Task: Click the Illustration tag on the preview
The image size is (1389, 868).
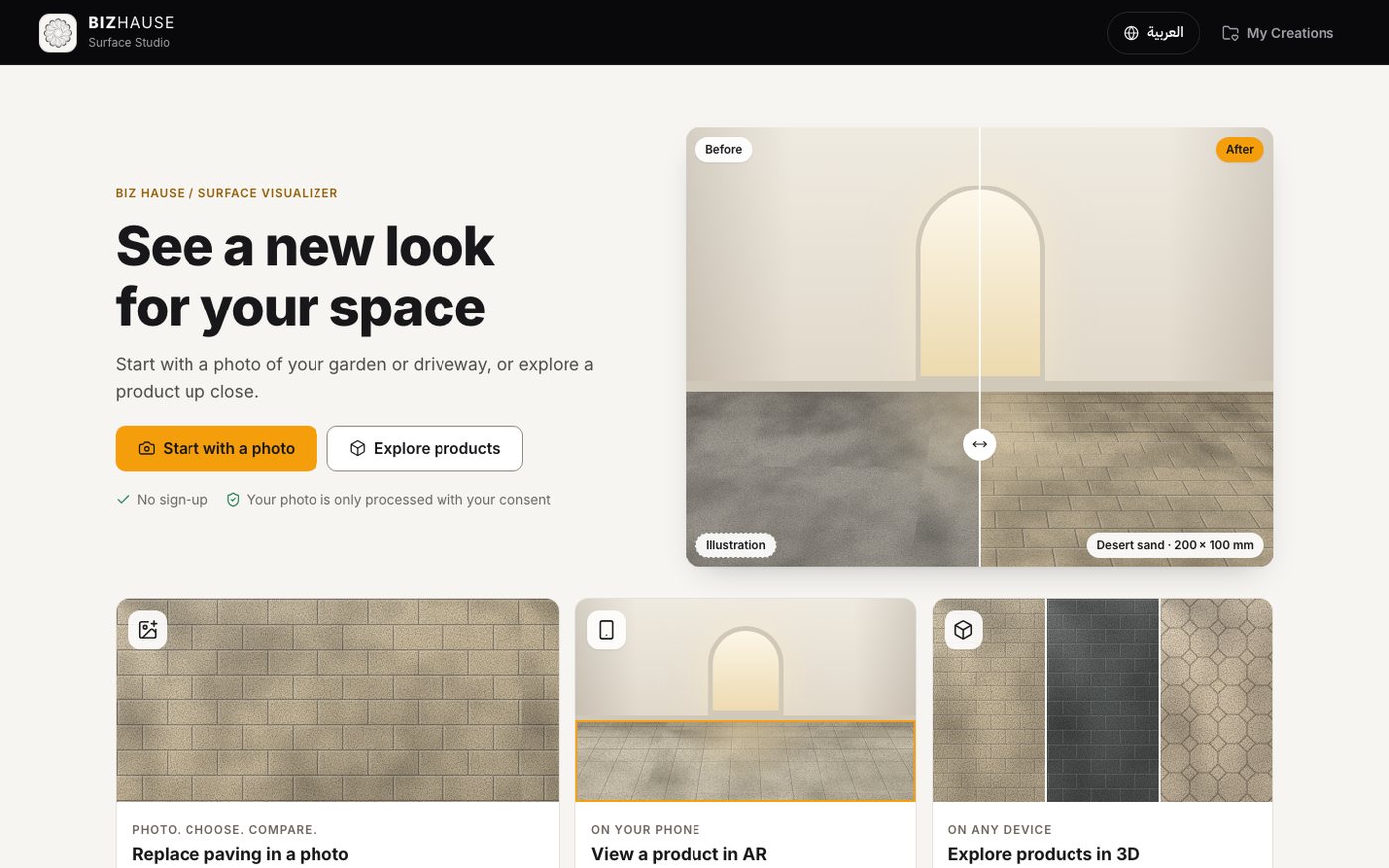Action: pos(735,545)
